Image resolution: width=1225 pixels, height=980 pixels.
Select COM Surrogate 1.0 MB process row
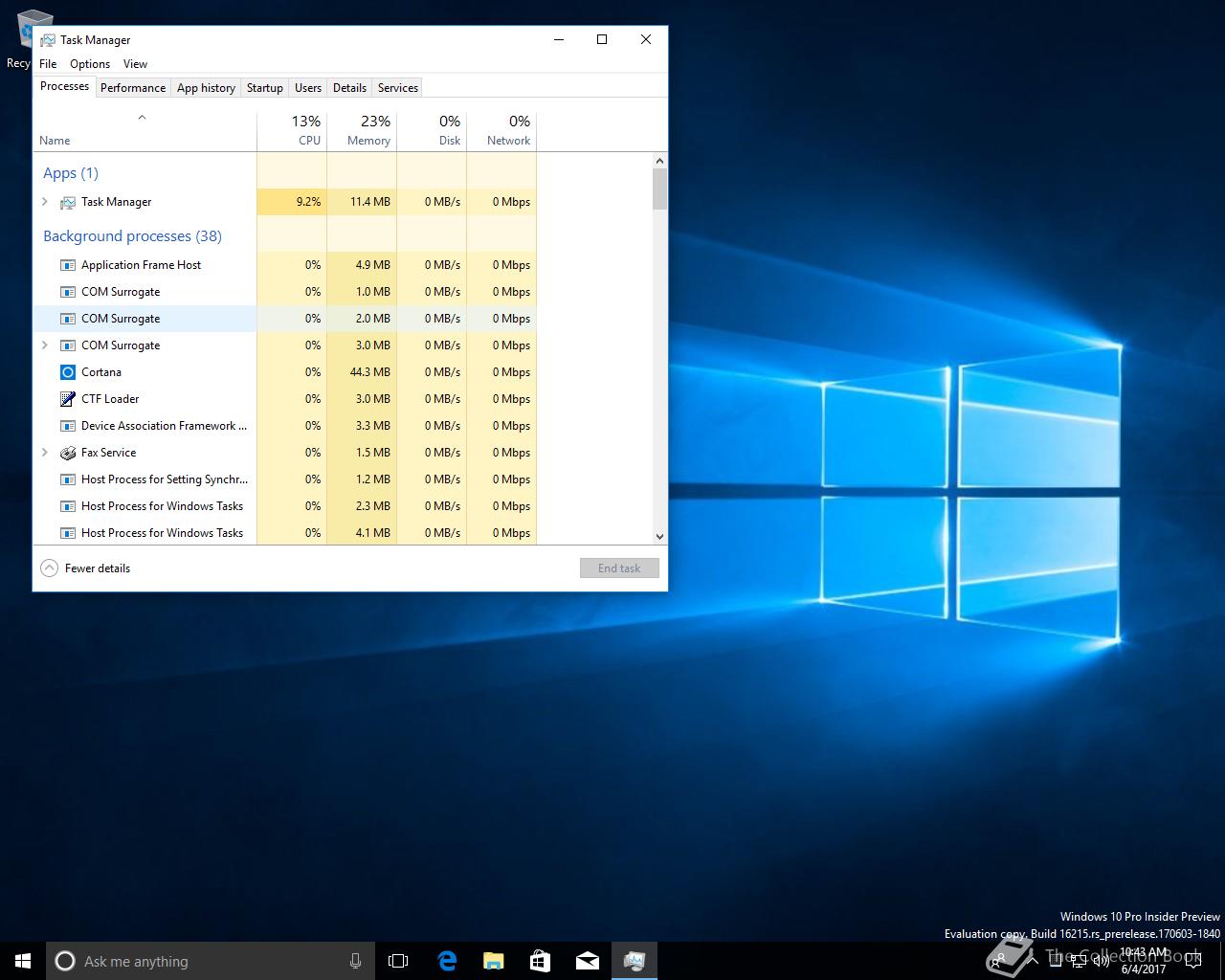tap(285, 292)
